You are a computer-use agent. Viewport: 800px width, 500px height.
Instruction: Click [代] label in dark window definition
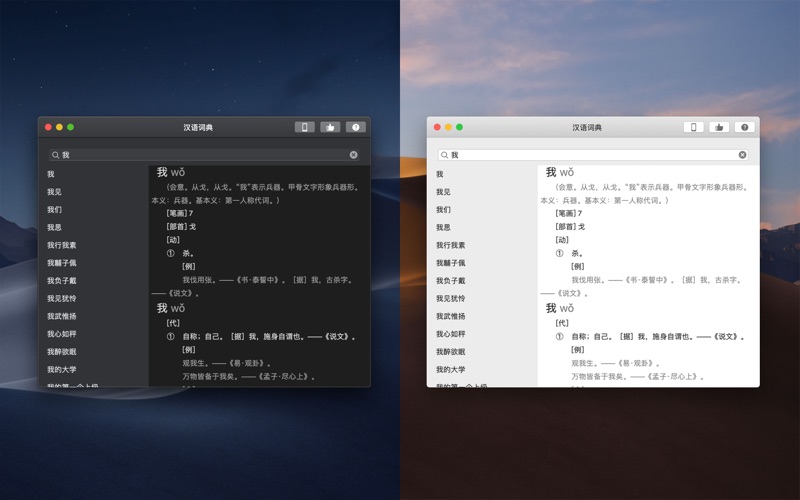click(x=173, y=323)
